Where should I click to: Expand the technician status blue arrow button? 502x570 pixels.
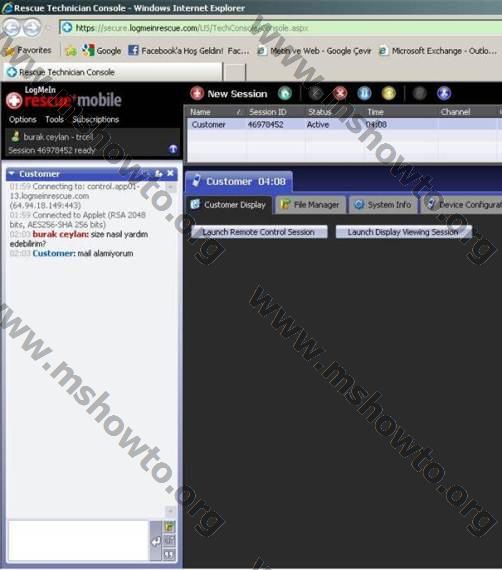tap(173, 149)
